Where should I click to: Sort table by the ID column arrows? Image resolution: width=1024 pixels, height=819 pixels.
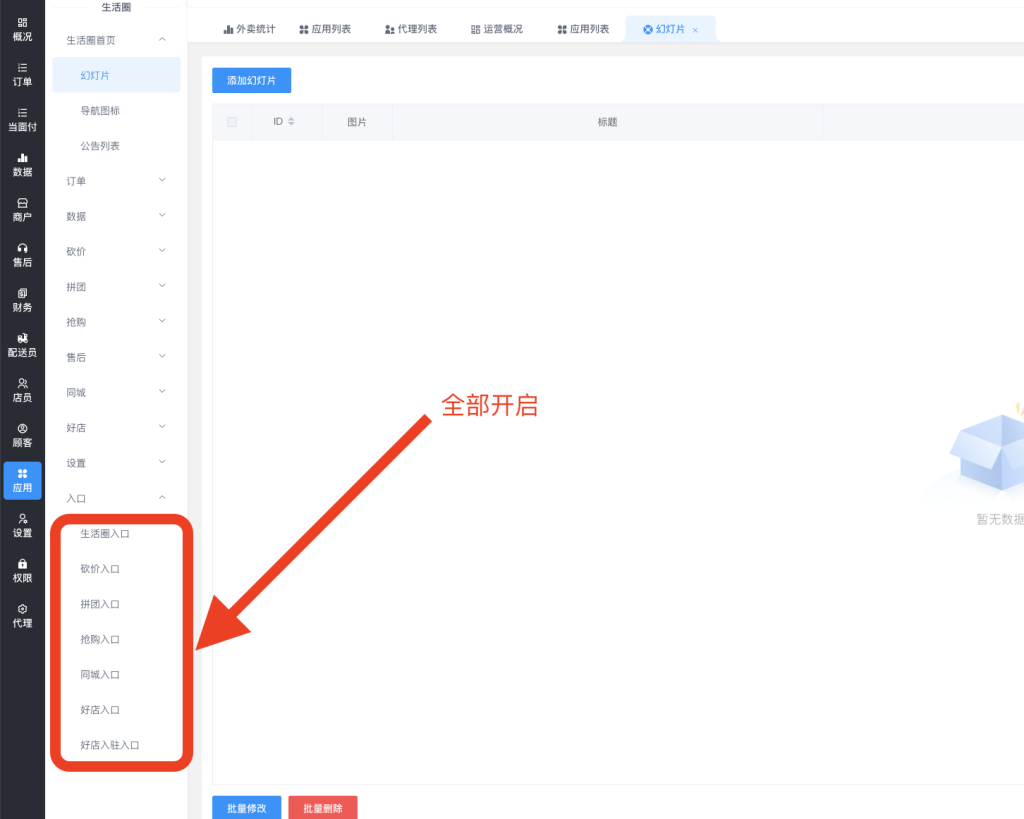click(291, 122)
